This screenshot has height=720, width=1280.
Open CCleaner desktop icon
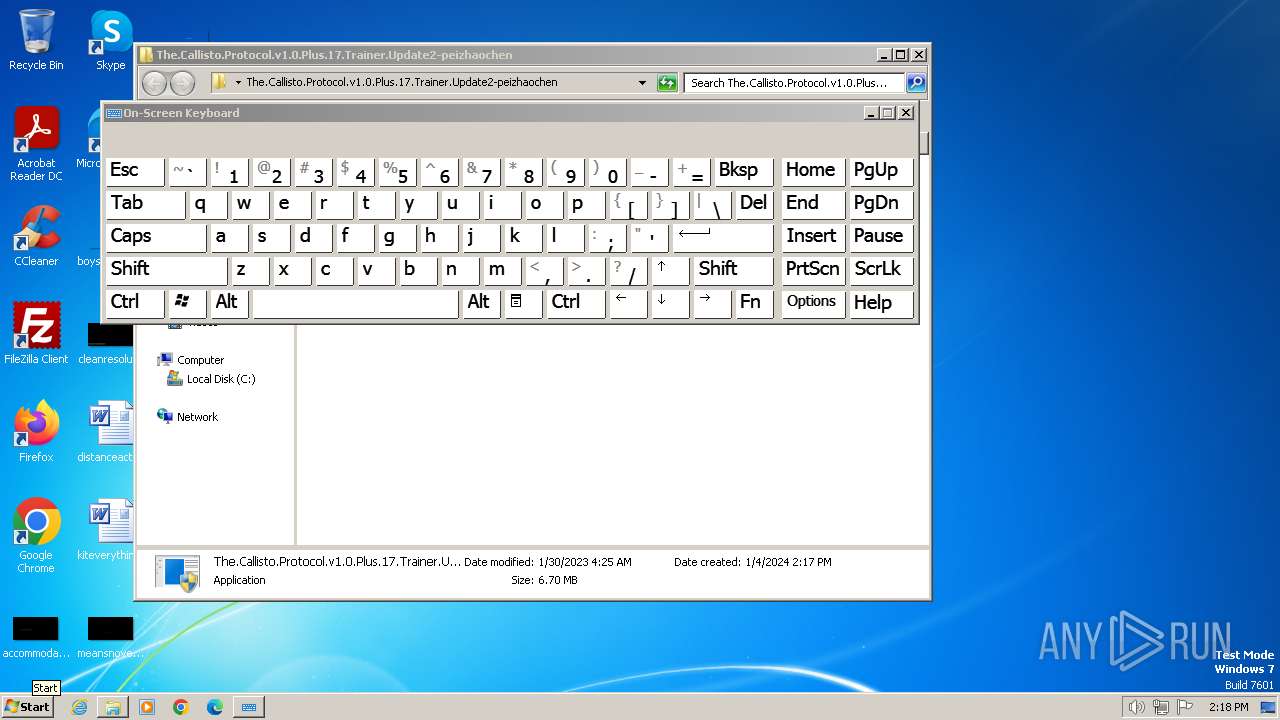click(x=36, y=237)
